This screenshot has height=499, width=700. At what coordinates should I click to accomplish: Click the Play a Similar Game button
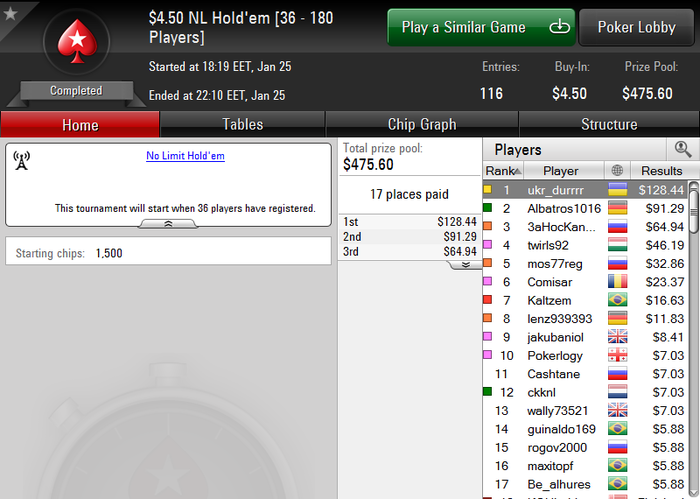click(481, 27)
